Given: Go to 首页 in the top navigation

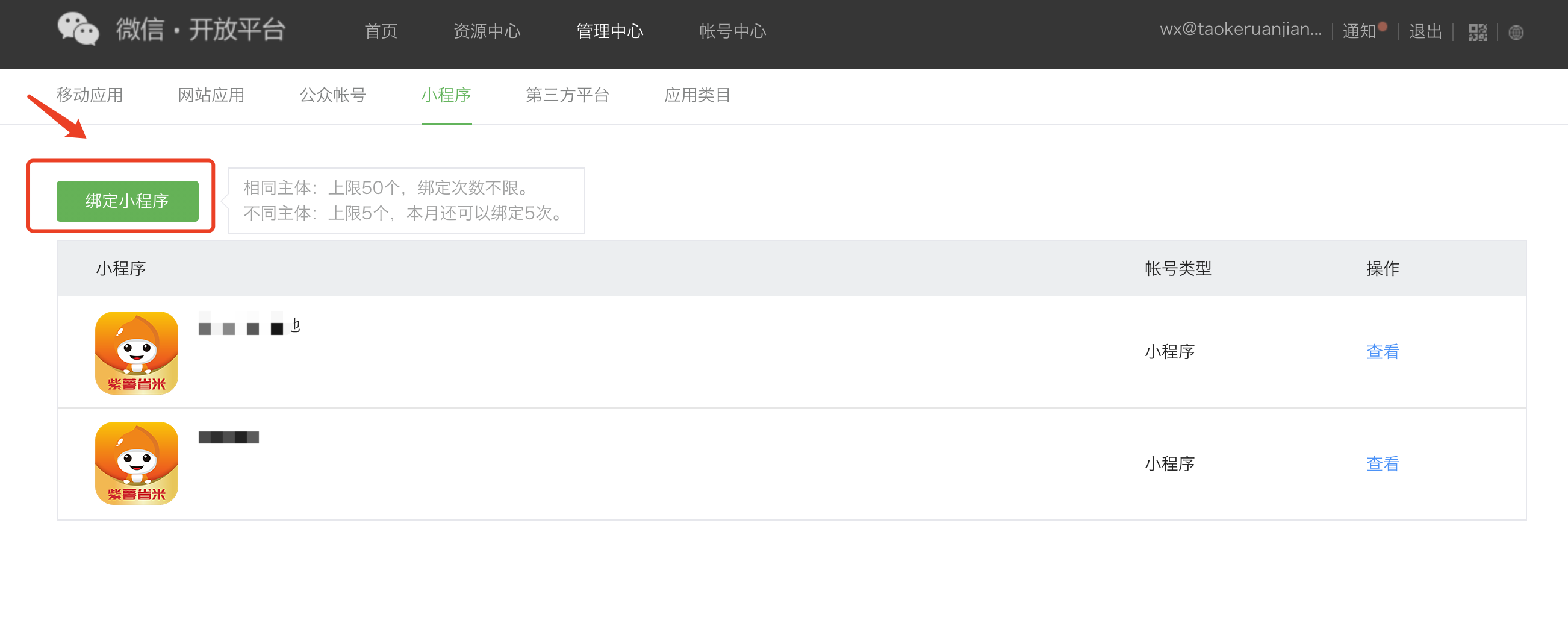Looking at the screenshot, I should [x=381, y=31].
